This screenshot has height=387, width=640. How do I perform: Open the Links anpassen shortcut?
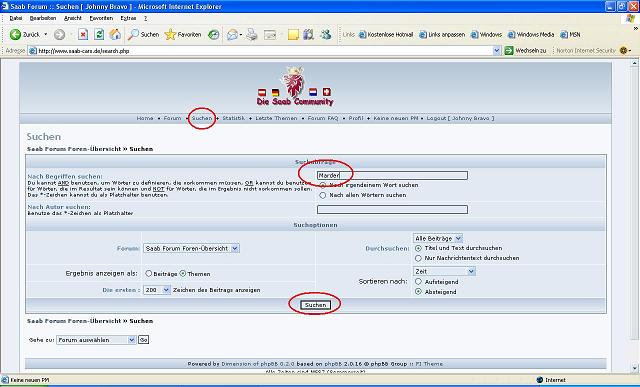click(442, 35)
